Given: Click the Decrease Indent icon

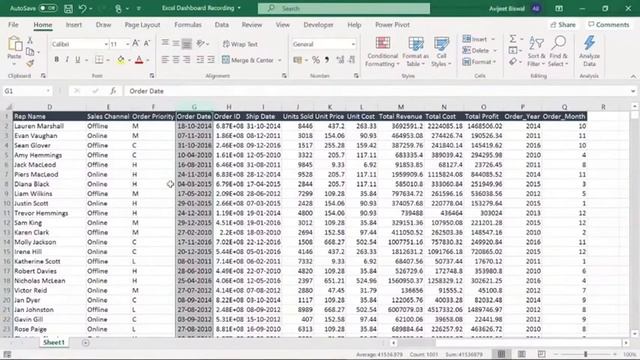Looking at the screenshot, I should tap(200, 60).
